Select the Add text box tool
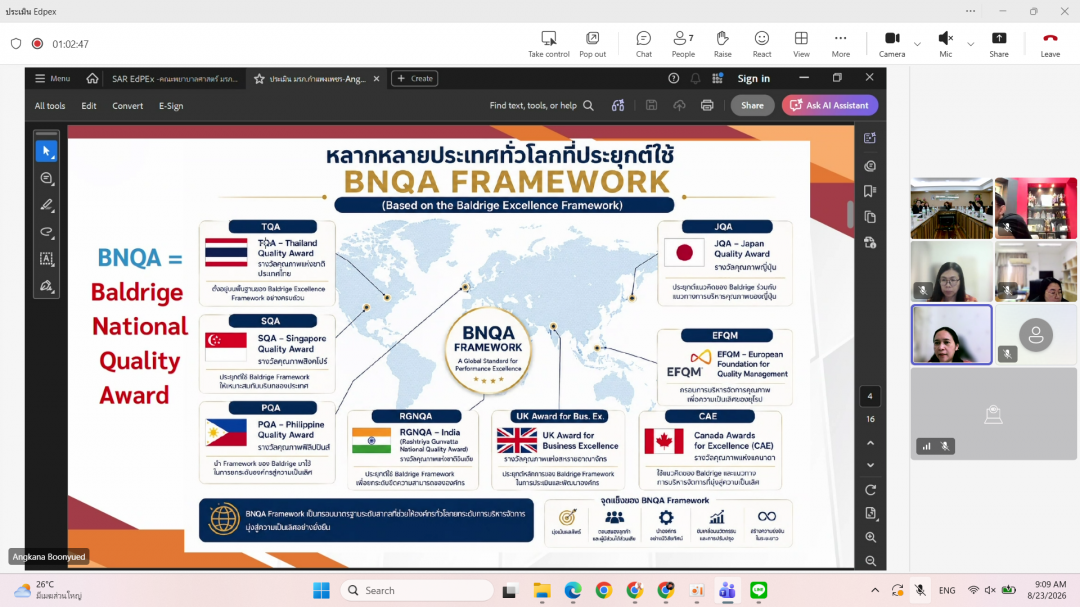This screenshot has width=1080, height=607. pos(46,259)
